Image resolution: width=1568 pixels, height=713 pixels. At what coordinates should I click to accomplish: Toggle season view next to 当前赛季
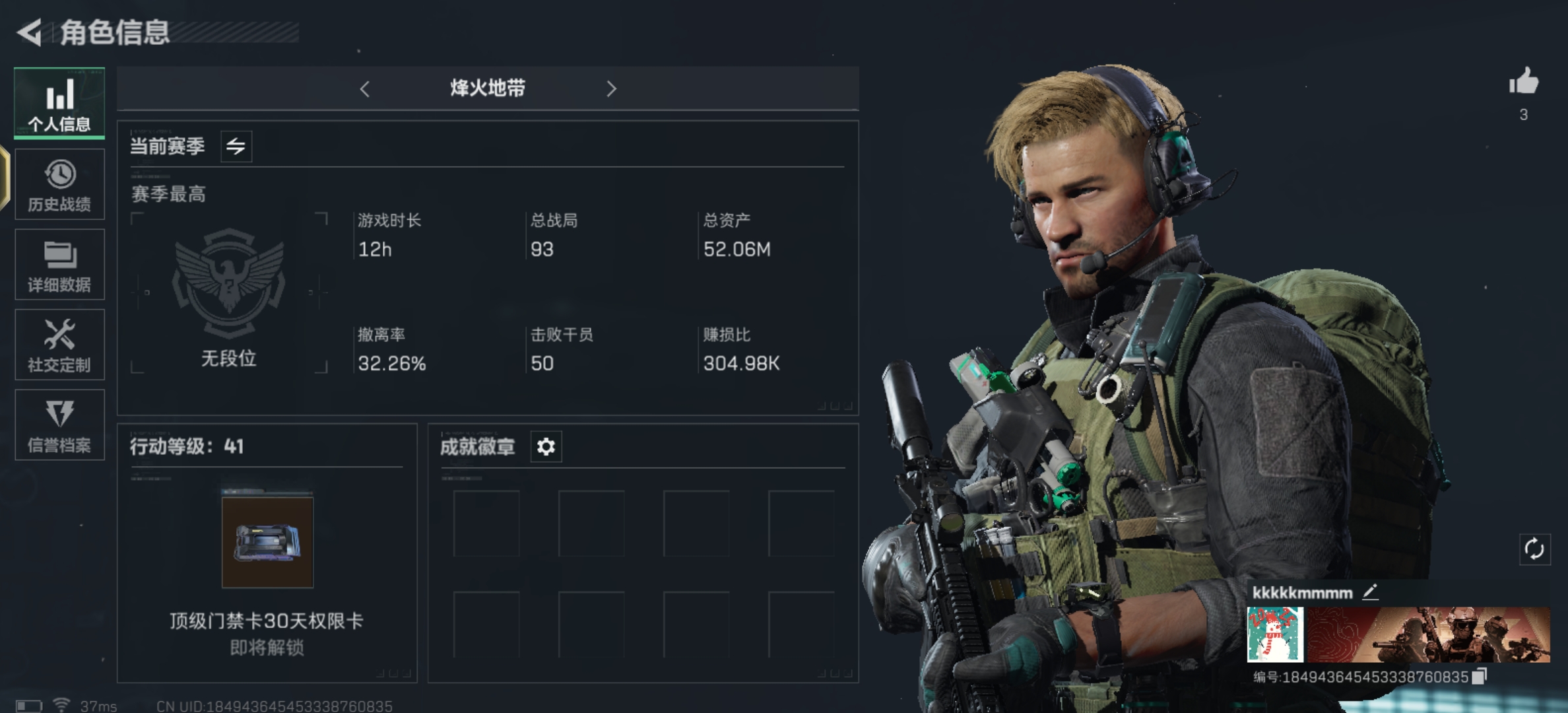pyautogui.click(x=236, y=146)
